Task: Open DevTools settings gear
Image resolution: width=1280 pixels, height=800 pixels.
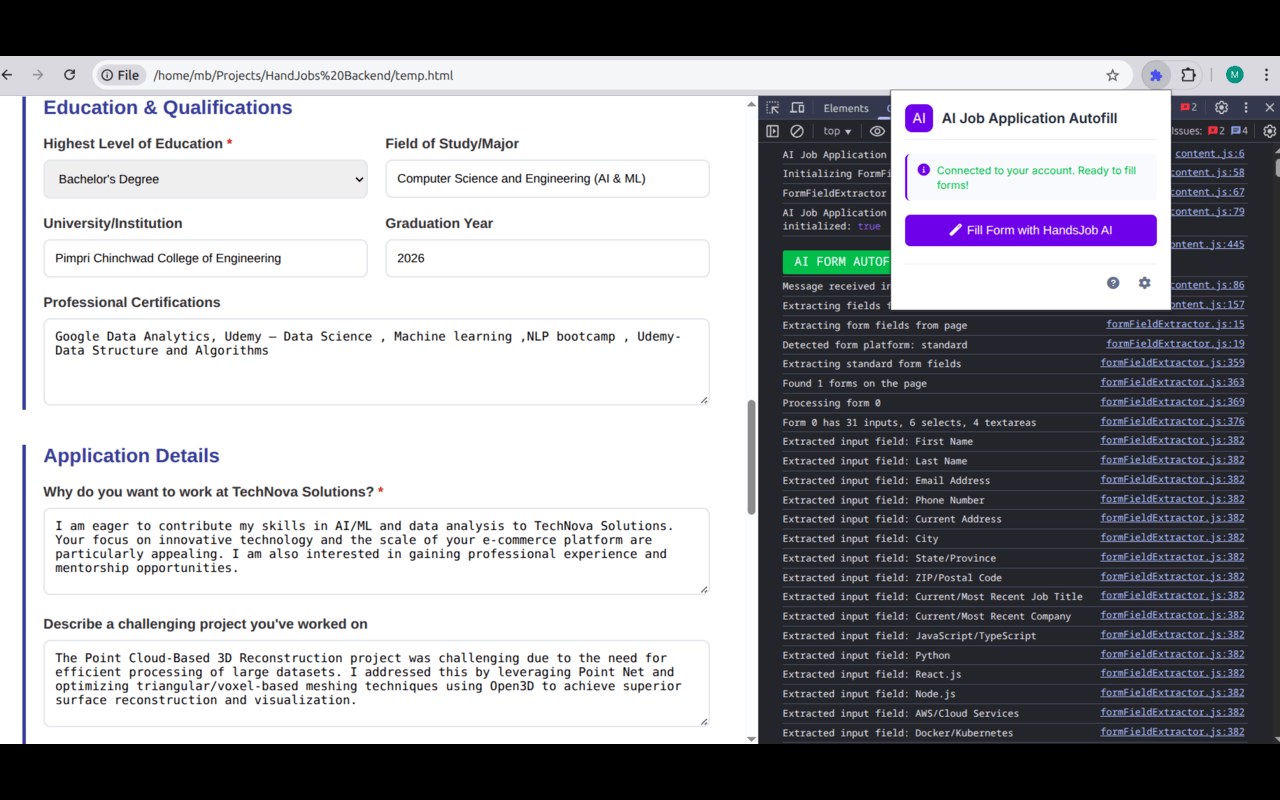Action: (1221, 108)
